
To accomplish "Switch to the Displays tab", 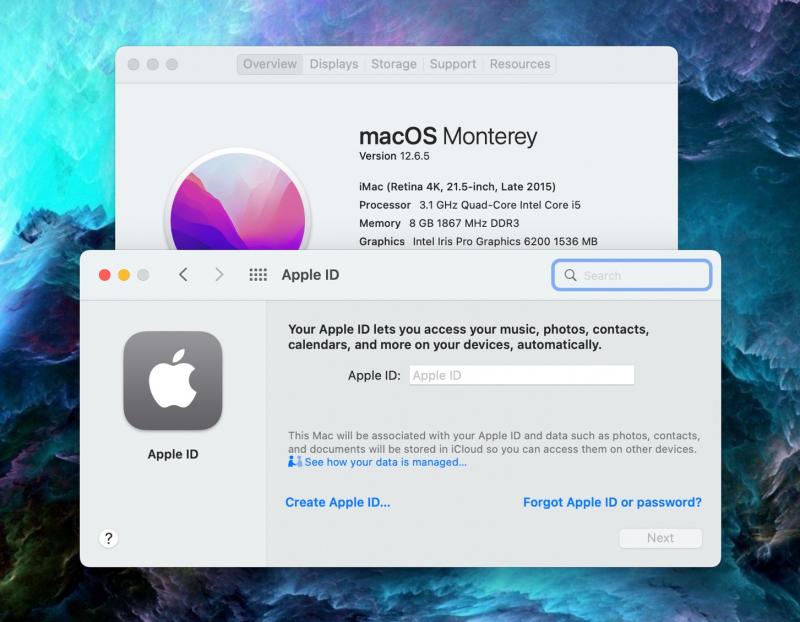I will (334, 64).
